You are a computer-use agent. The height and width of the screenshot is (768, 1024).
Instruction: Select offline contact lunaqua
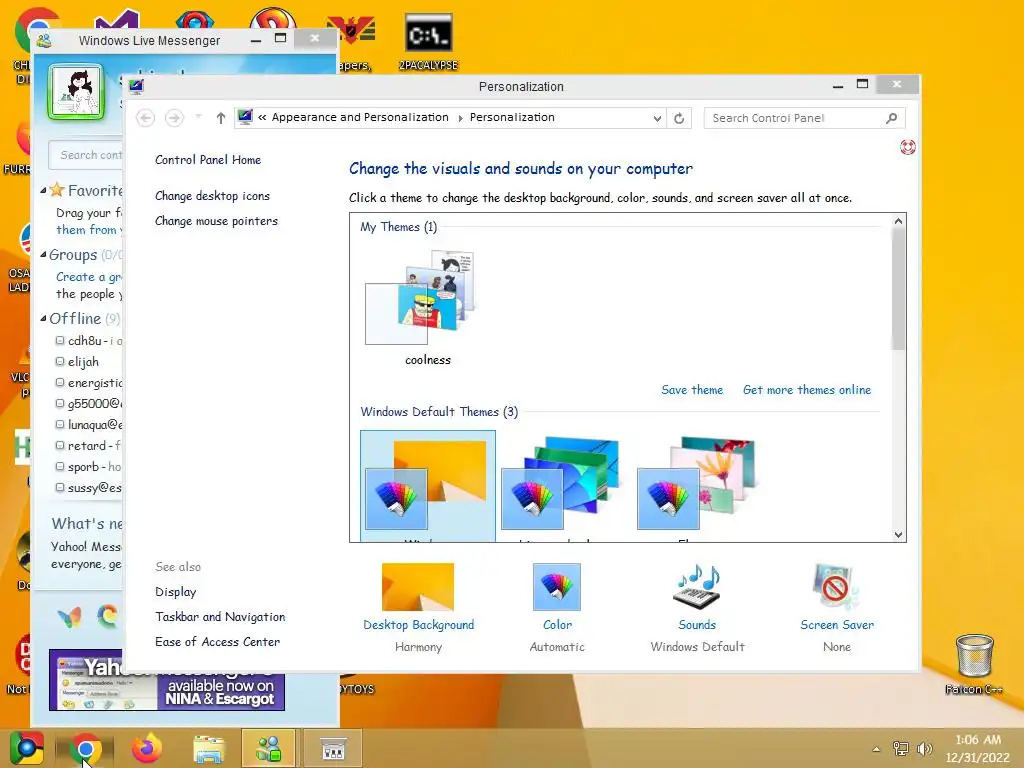coord(89,424)
